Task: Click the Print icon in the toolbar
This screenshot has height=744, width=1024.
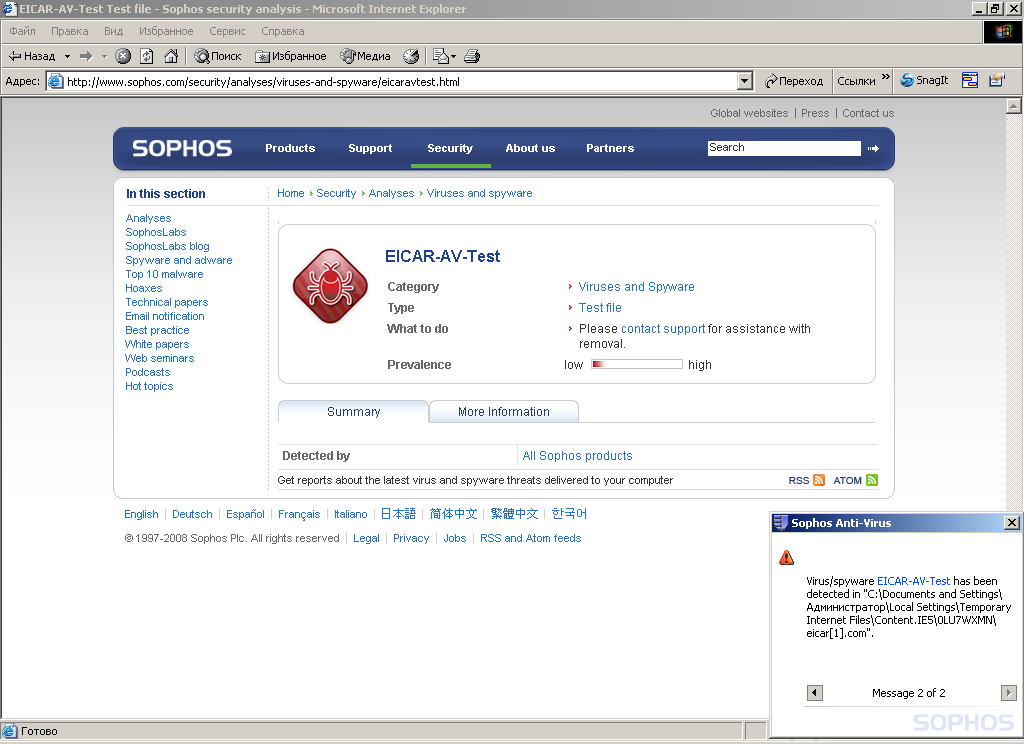Action: (x=472, y=56)
